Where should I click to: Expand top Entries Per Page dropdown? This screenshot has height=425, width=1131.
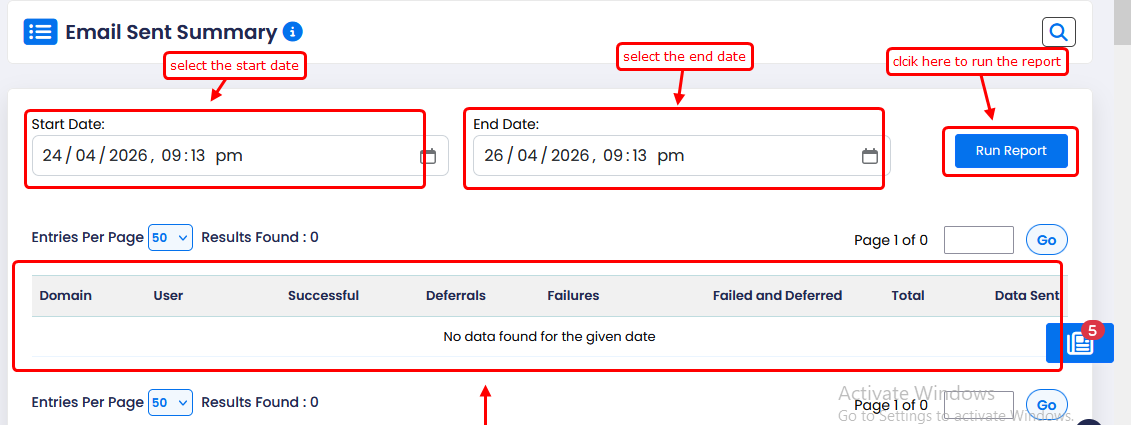point(170,238)
